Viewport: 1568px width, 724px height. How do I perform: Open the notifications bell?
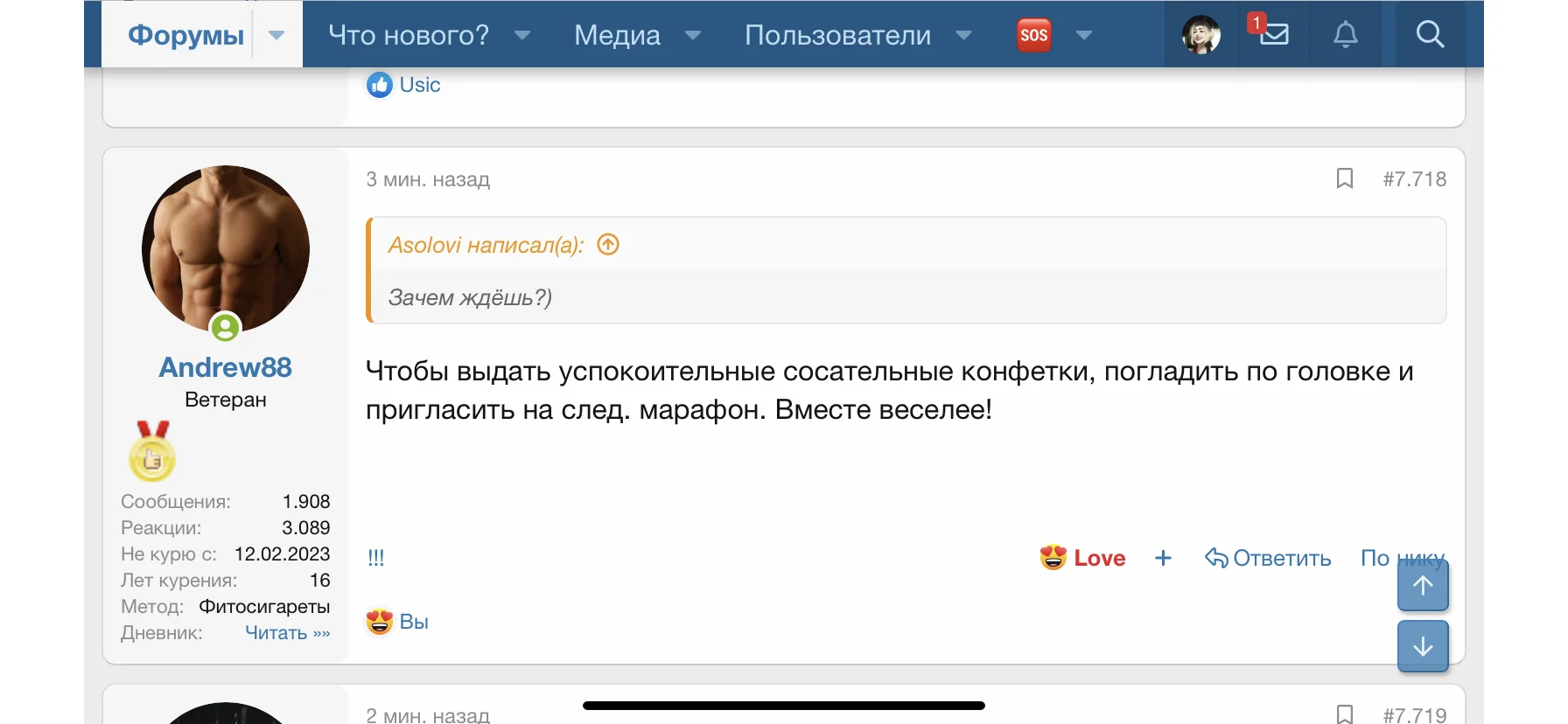click(x=1345, y=35)
